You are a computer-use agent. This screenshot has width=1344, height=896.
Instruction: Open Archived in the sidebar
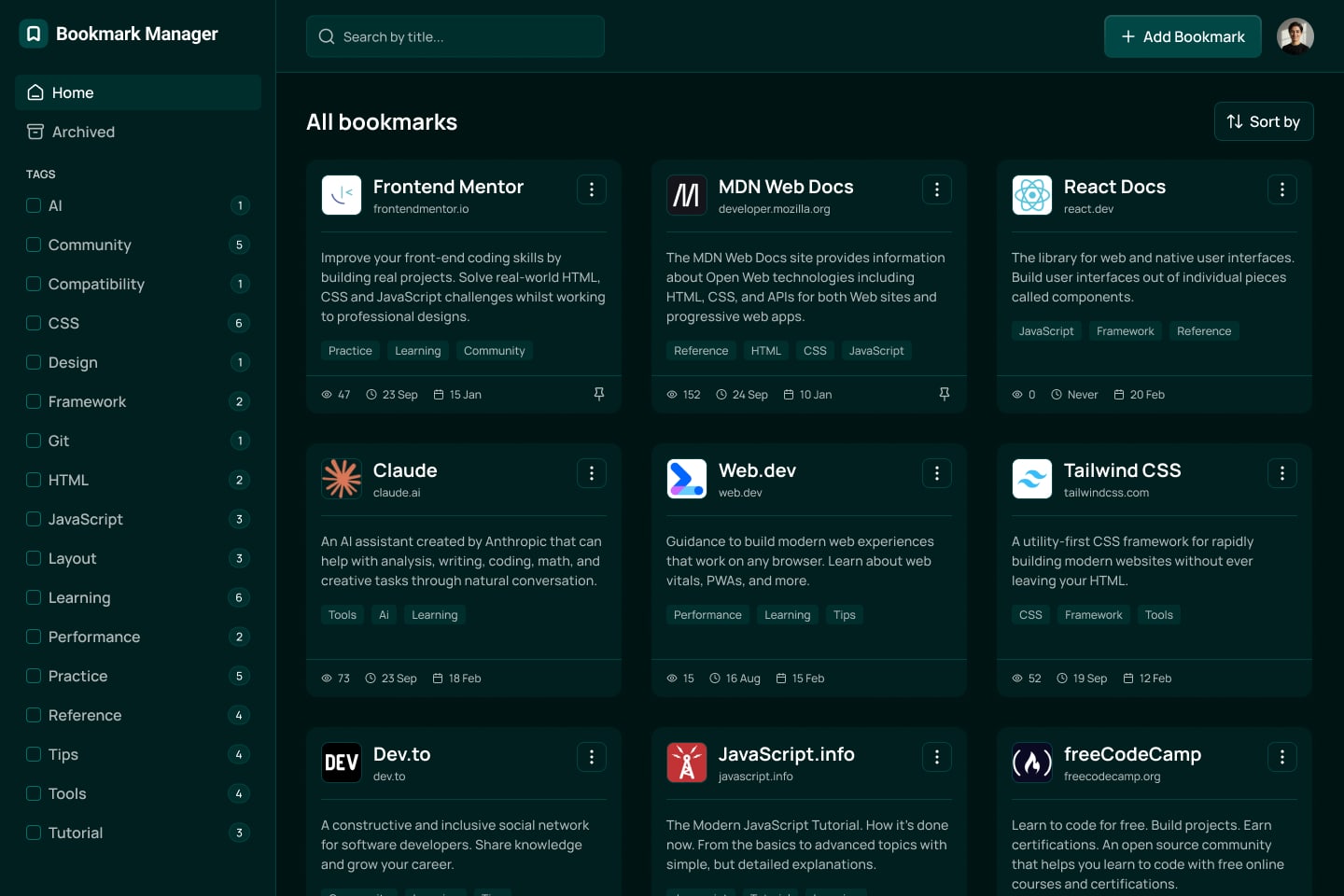pos(138,132)
